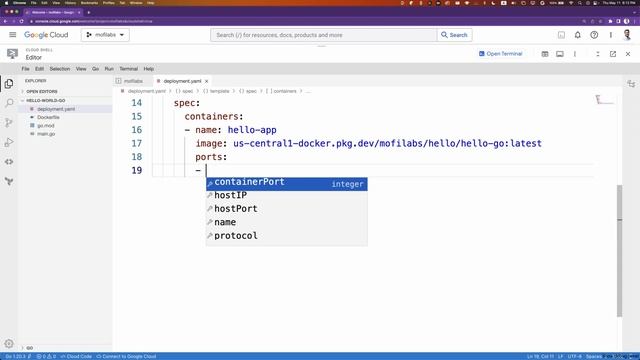
Task: Open the notifications bell
Action: coord(578,35)
